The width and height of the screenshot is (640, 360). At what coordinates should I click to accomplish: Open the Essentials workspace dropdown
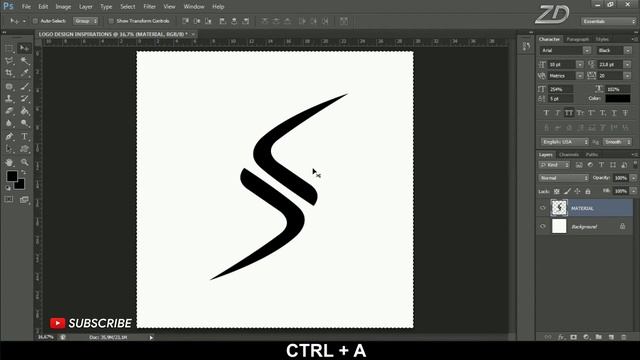tap(609, 21)
